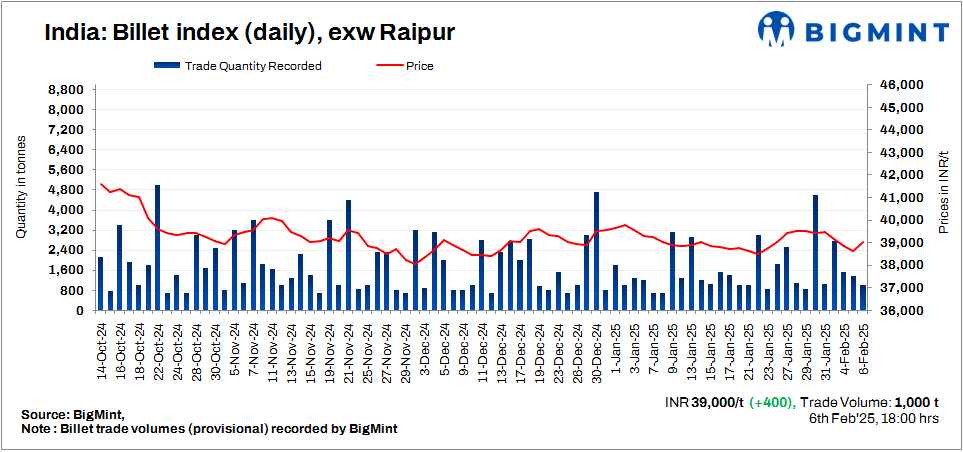Click the 6th Feb'25 18:00 hrs timestamp
Image resolution: width=963 pixels, height=452 pixels.
point(873,418)
